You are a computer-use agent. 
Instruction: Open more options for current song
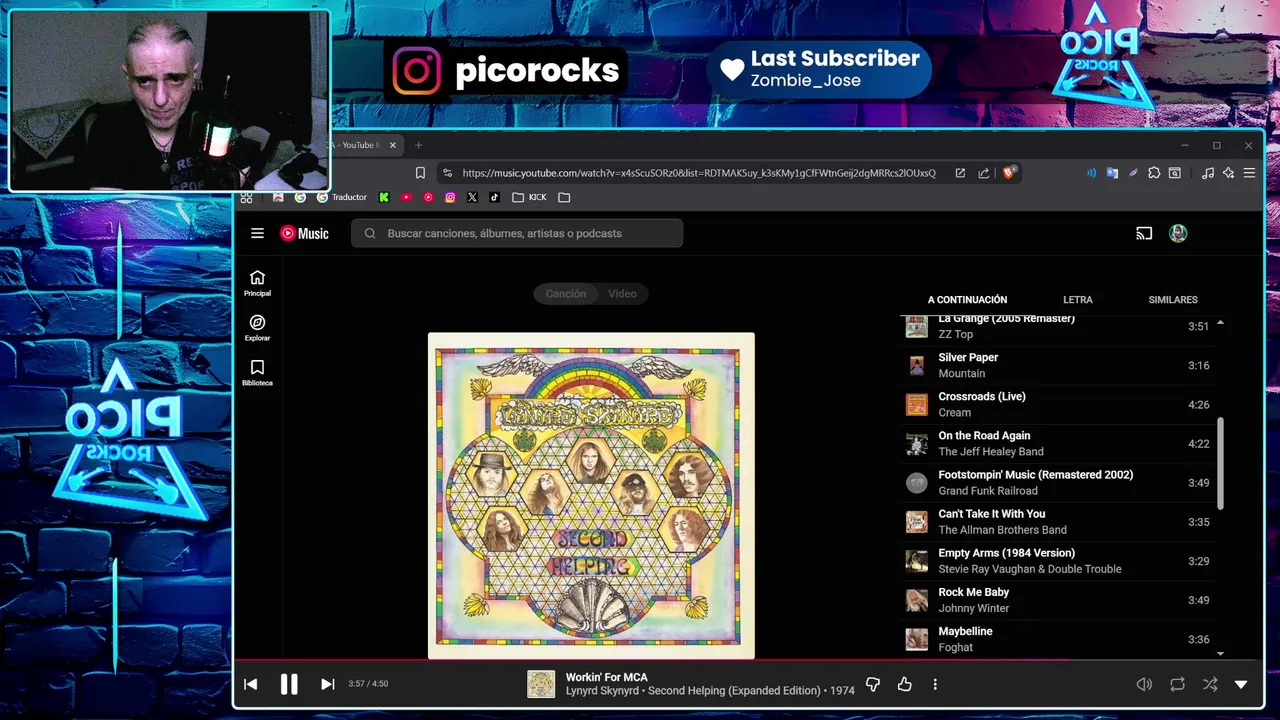(935, 684)
